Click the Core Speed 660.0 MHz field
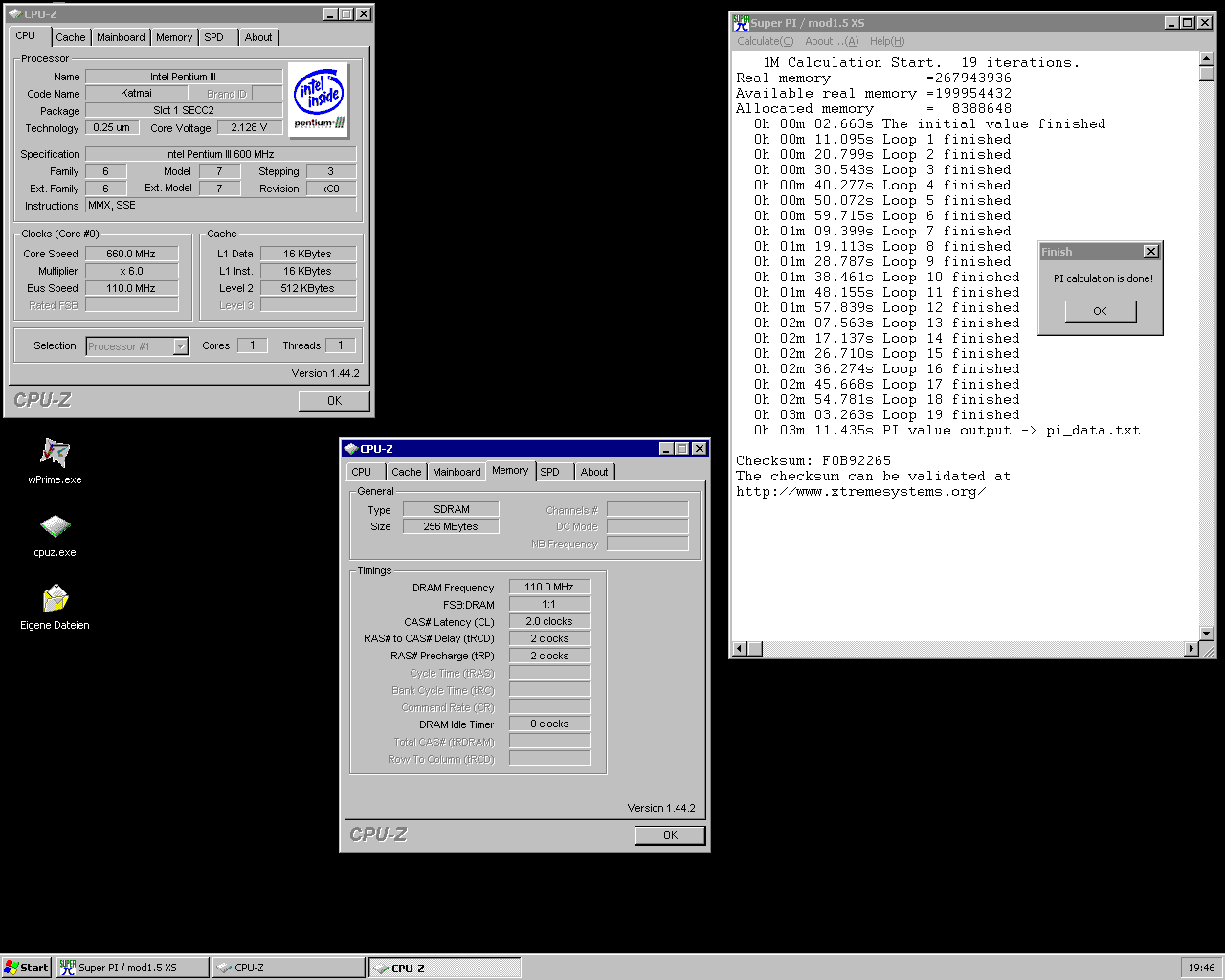Image resolution: width=1225 pixels, height=980 pixels. click(131, 254)
